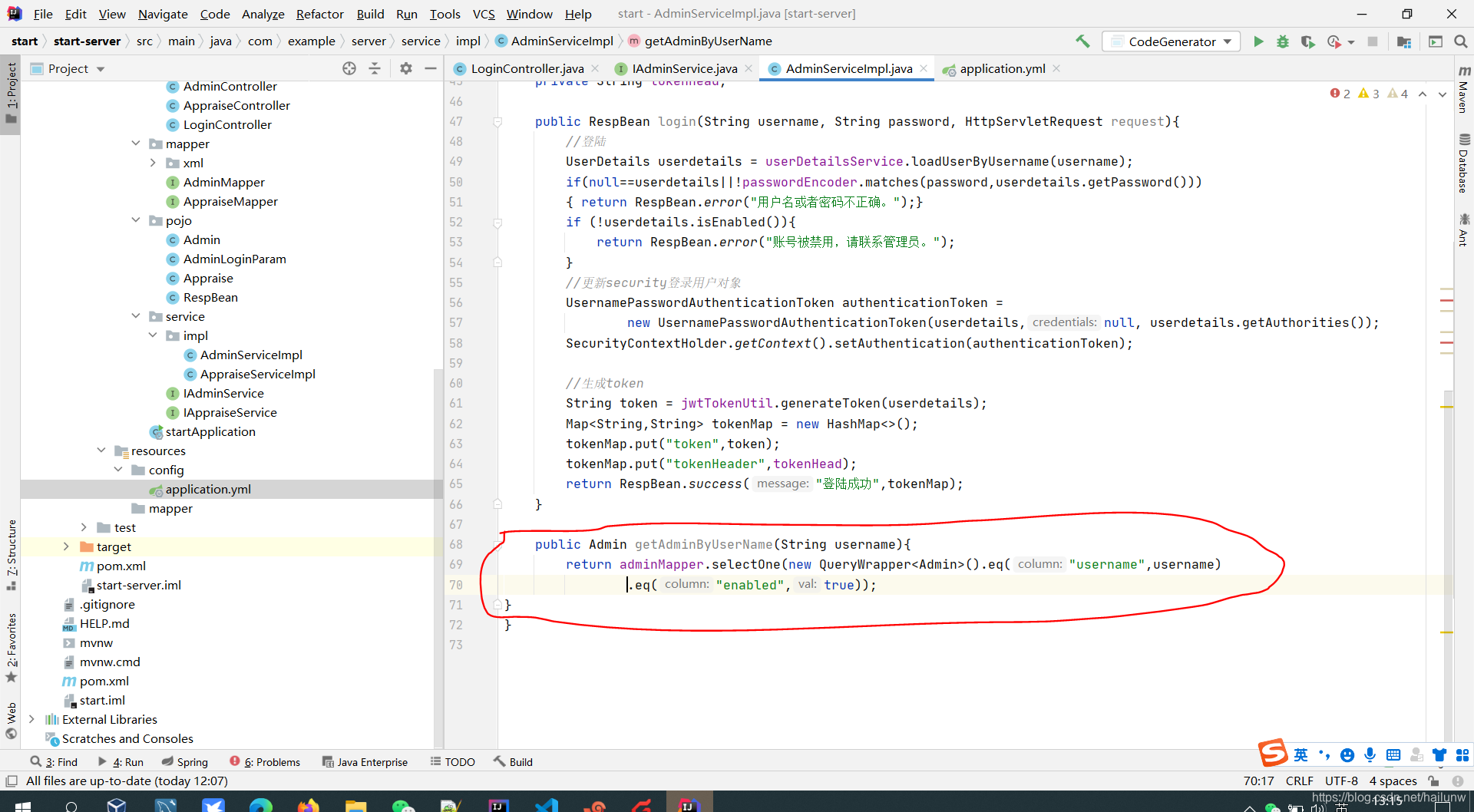The image size is (1474, 812).
Task: Click the disabled Stop button icon
Action: pos(1373,41)
